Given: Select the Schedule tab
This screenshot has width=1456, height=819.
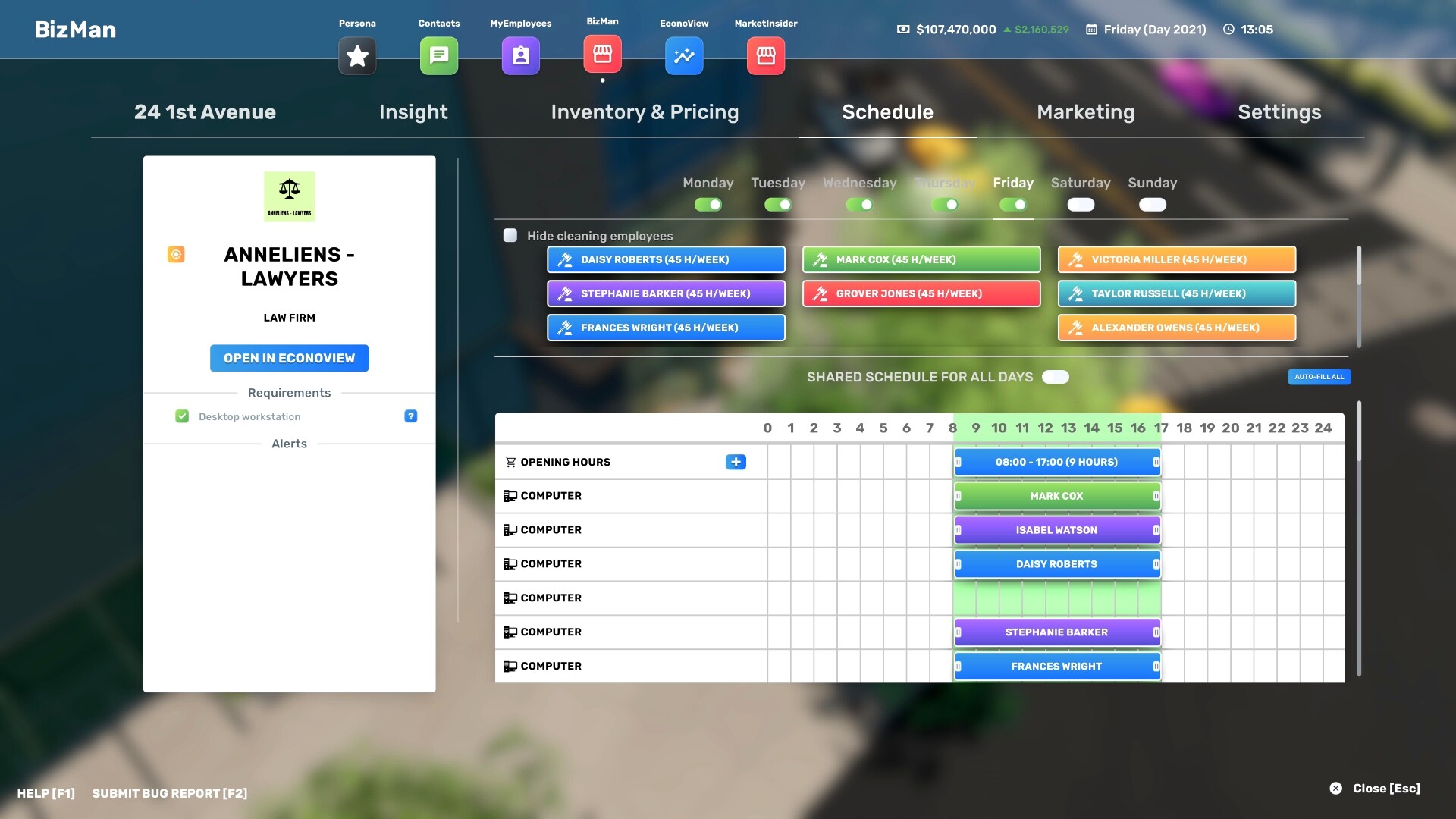Looking at the screenshot, I should click(887, 112).
